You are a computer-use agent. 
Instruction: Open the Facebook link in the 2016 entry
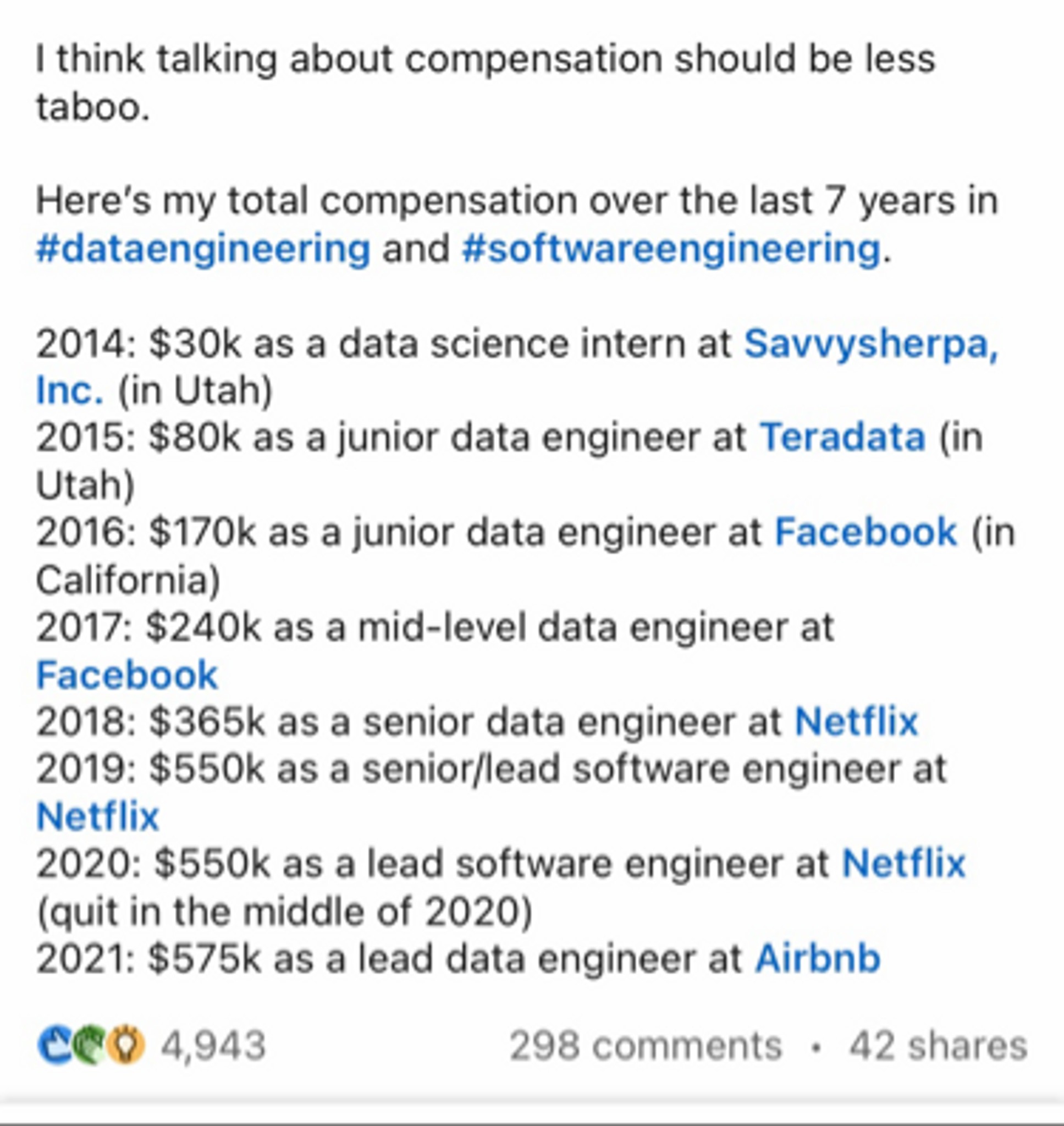point(866,532)
